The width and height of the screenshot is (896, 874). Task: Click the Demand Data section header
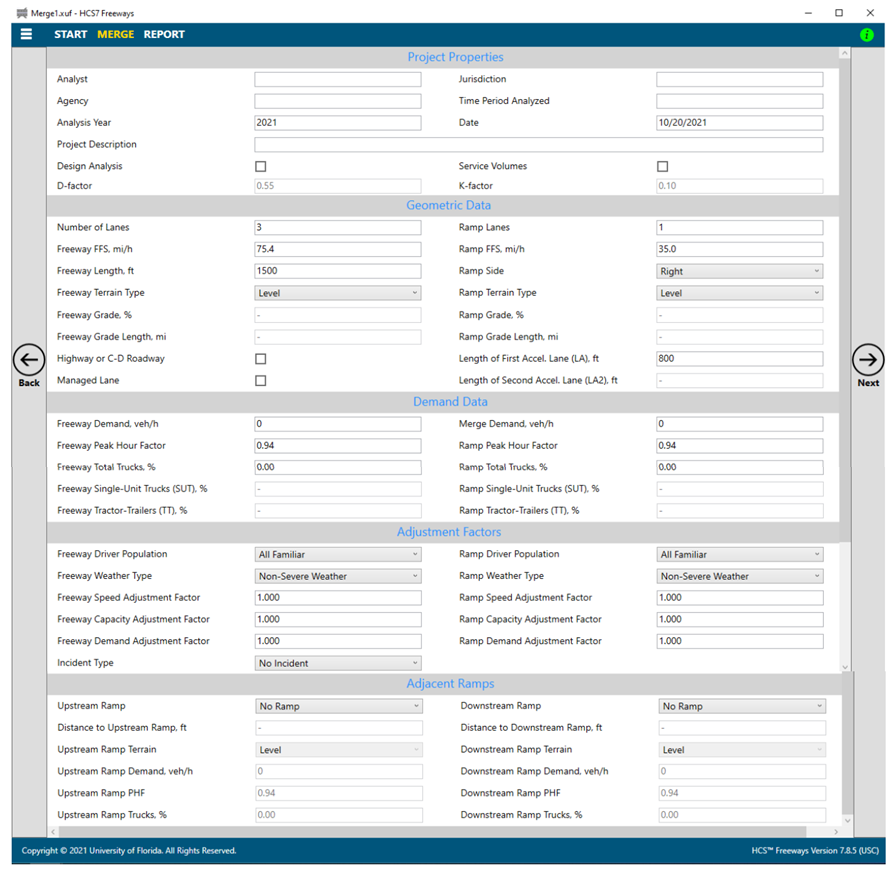pyautogui.click(x=450, y=402)
